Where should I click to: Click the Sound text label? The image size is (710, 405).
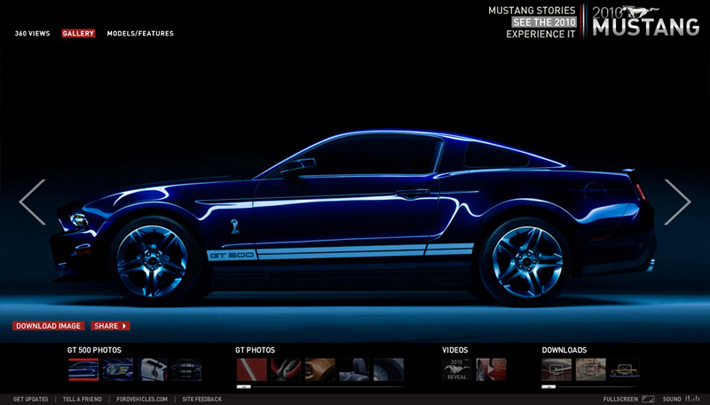pyautogui.click(x=672, y=399)
